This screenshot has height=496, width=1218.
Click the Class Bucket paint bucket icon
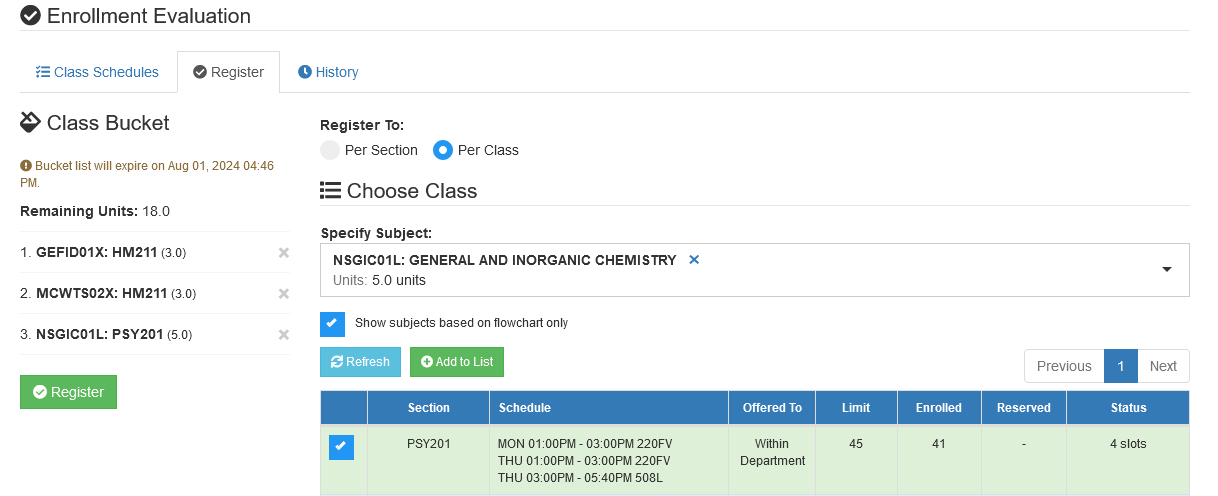click(30, 123)
